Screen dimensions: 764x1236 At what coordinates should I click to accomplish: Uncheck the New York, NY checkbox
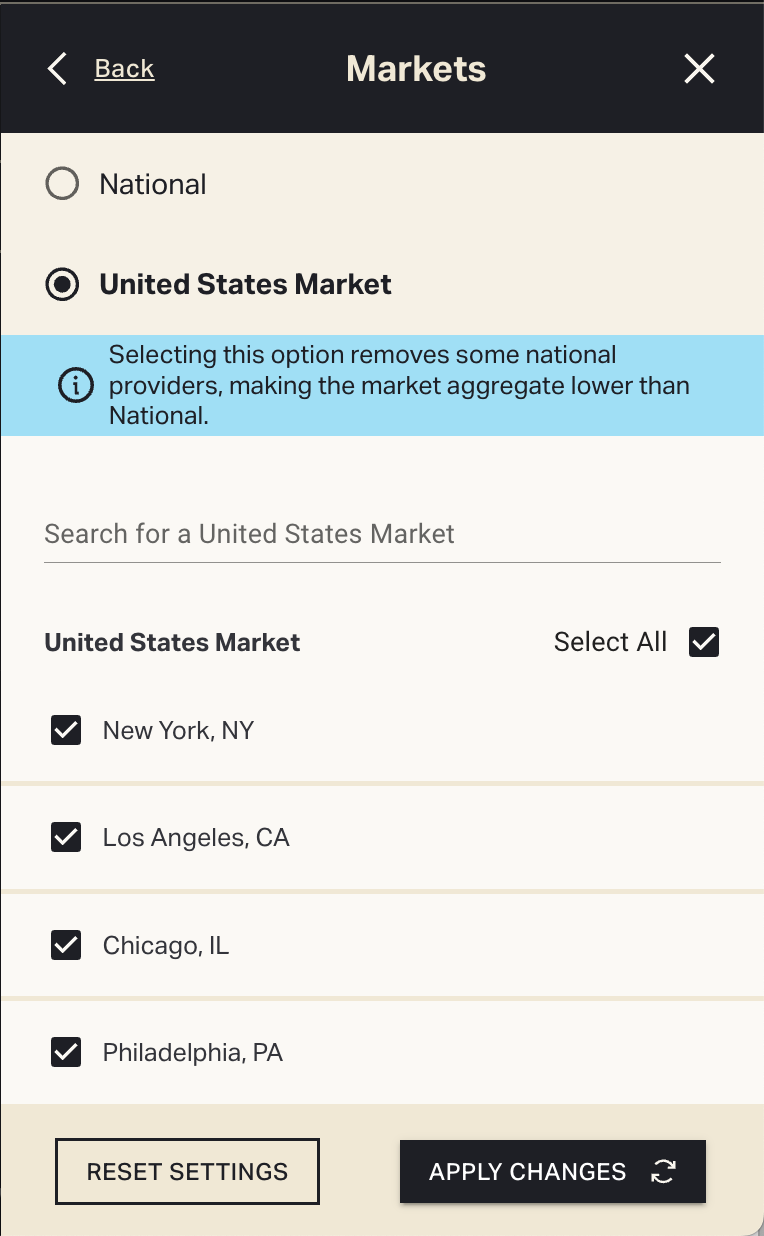[x=66, y=731]
